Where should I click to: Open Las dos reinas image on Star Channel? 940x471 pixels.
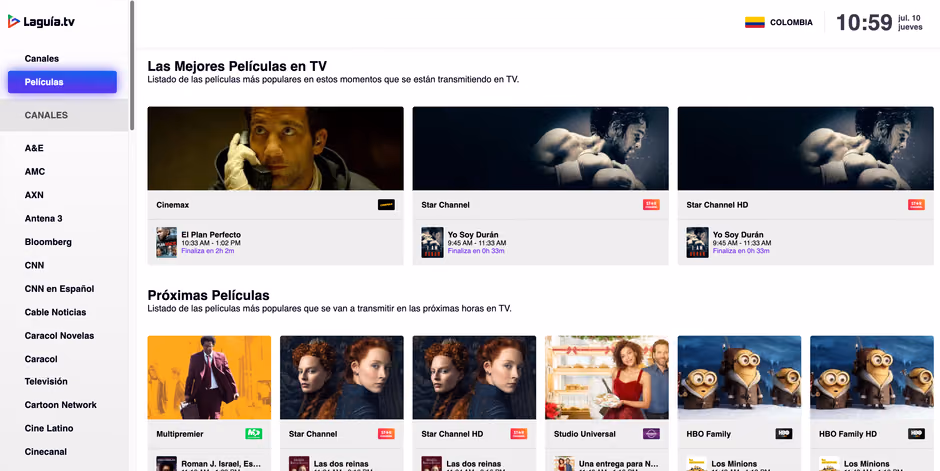tap(342, 378)
